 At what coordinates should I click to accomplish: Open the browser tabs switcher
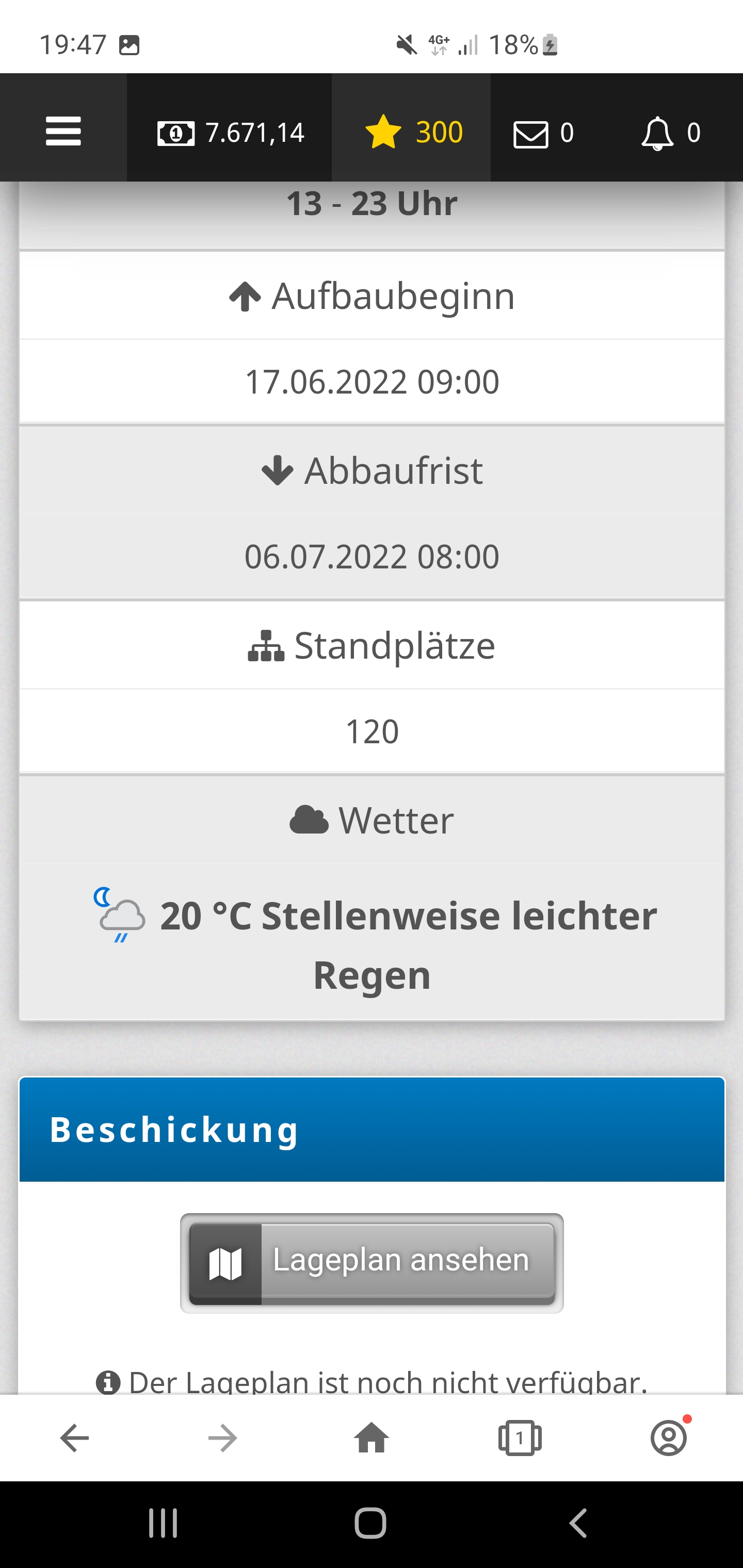point(520,1438)
